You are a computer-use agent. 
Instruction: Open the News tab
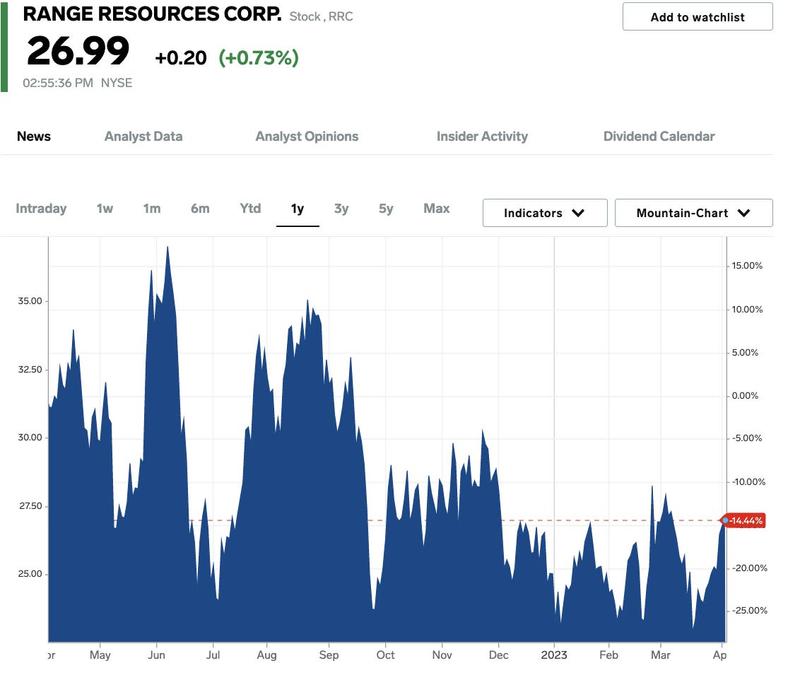click(34, 136)
